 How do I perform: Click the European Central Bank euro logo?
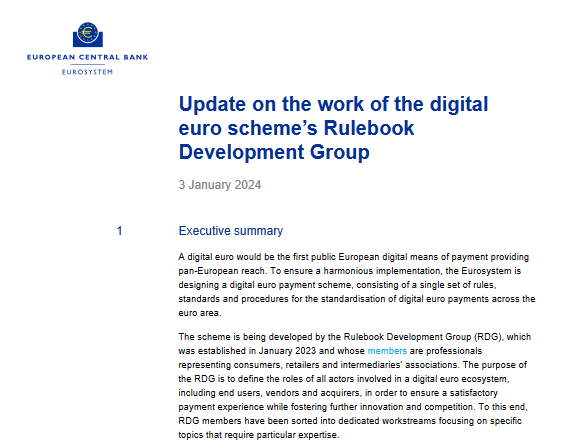click(x=88, y=35)
